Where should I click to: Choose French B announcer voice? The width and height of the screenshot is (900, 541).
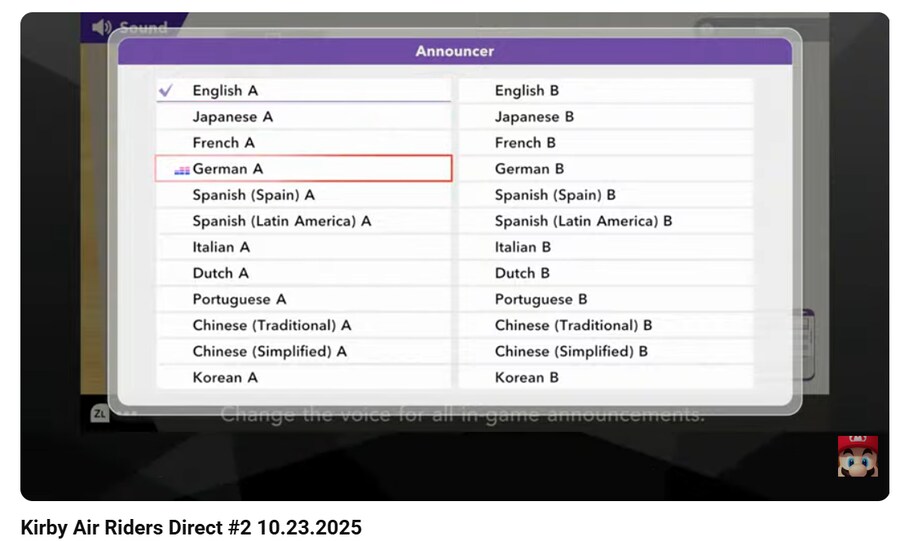click(605, 143)
